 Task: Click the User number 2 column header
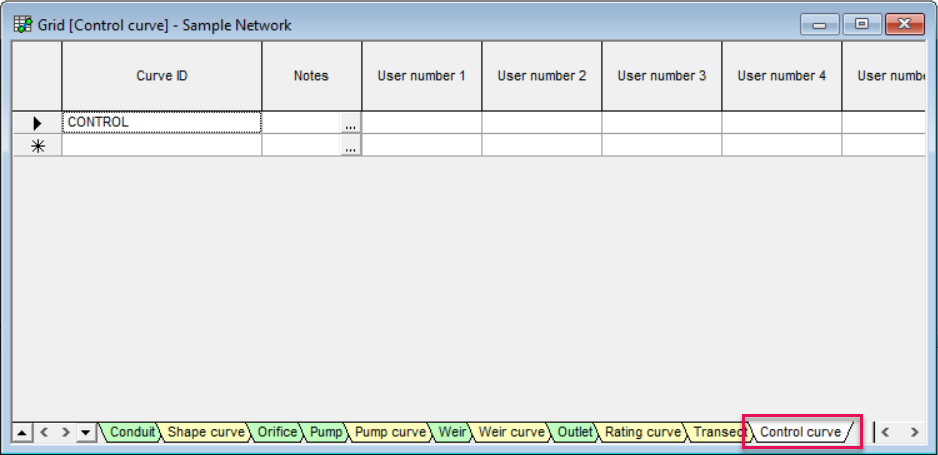(x=542, y=76)
